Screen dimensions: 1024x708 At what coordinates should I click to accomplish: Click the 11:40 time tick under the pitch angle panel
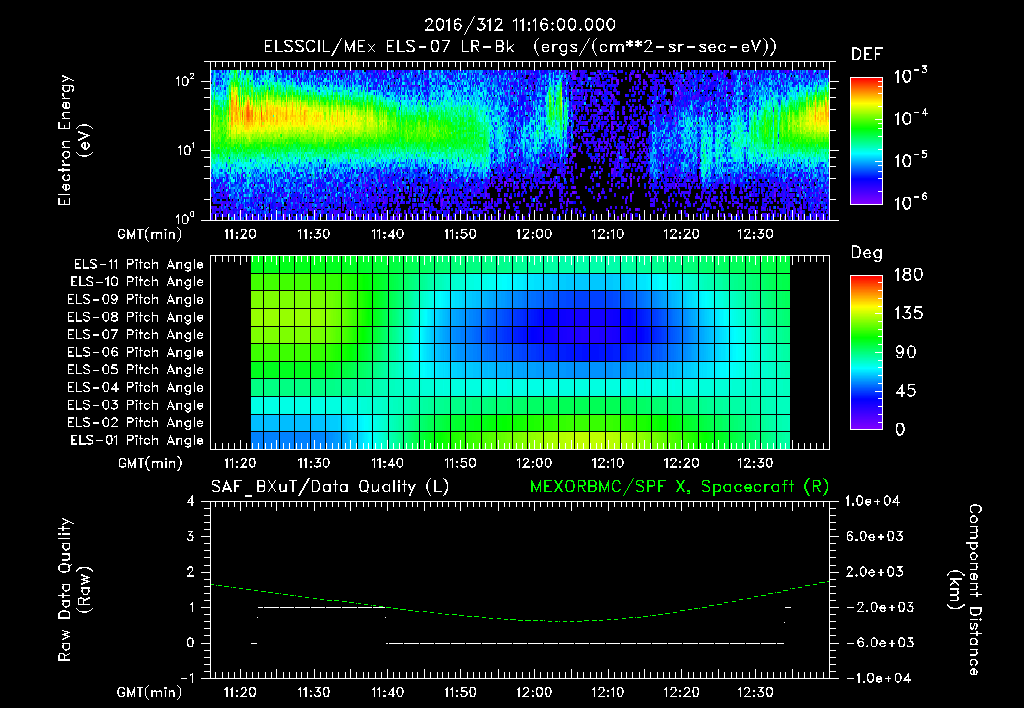click(387, 464)
